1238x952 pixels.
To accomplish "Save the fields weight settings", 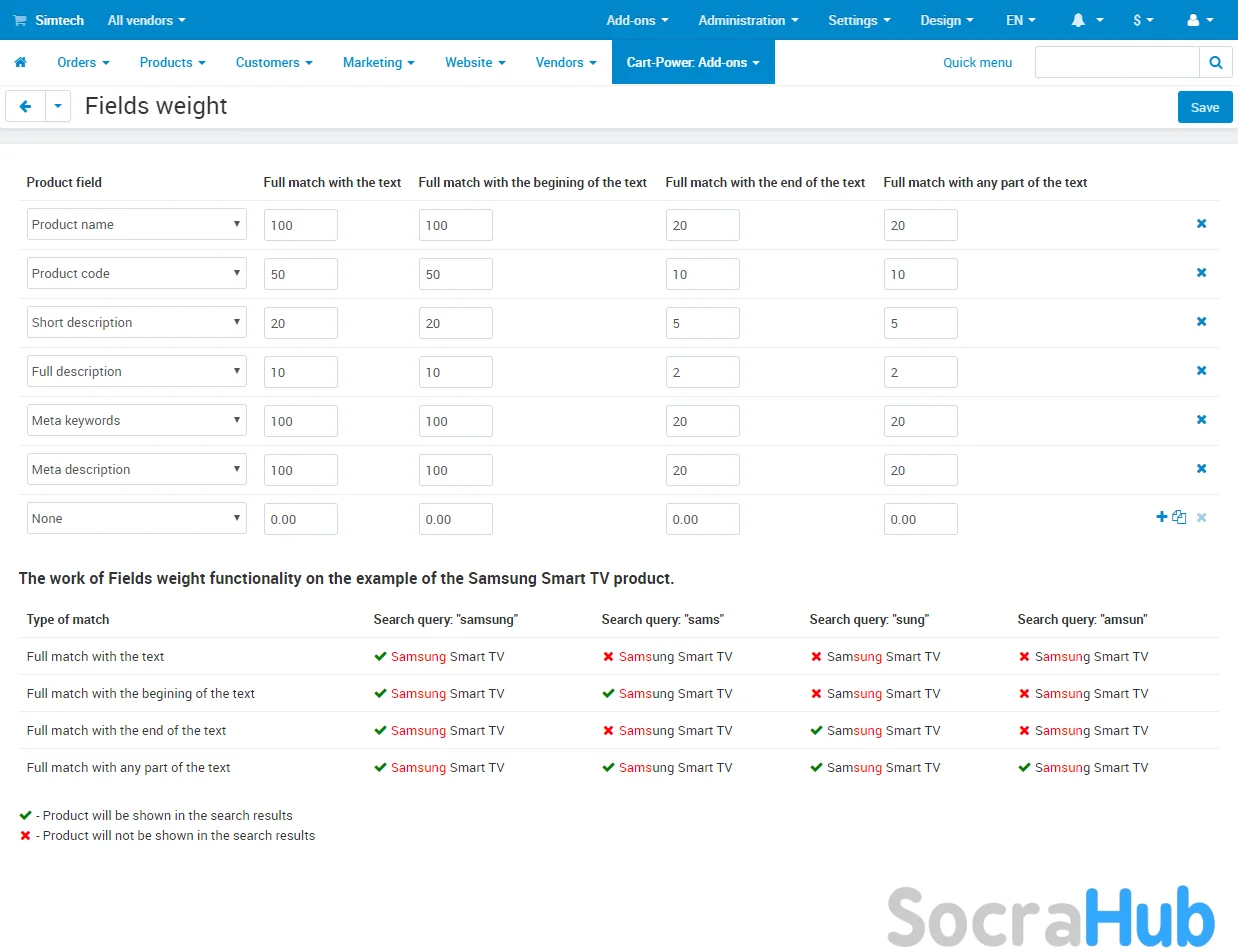I will pos(1204,107).
